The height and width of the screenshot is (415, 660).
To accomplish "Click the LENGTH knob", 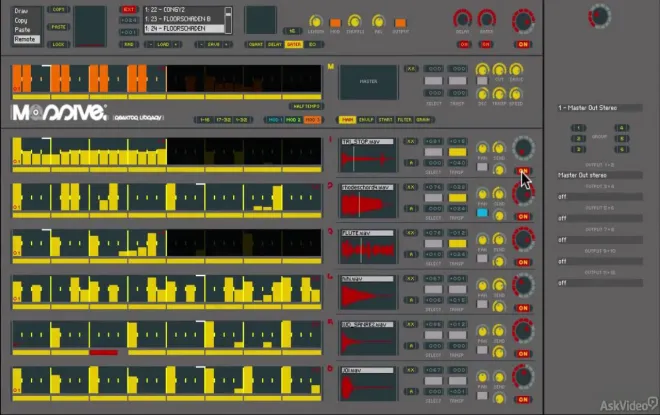I will pos(315,21).
